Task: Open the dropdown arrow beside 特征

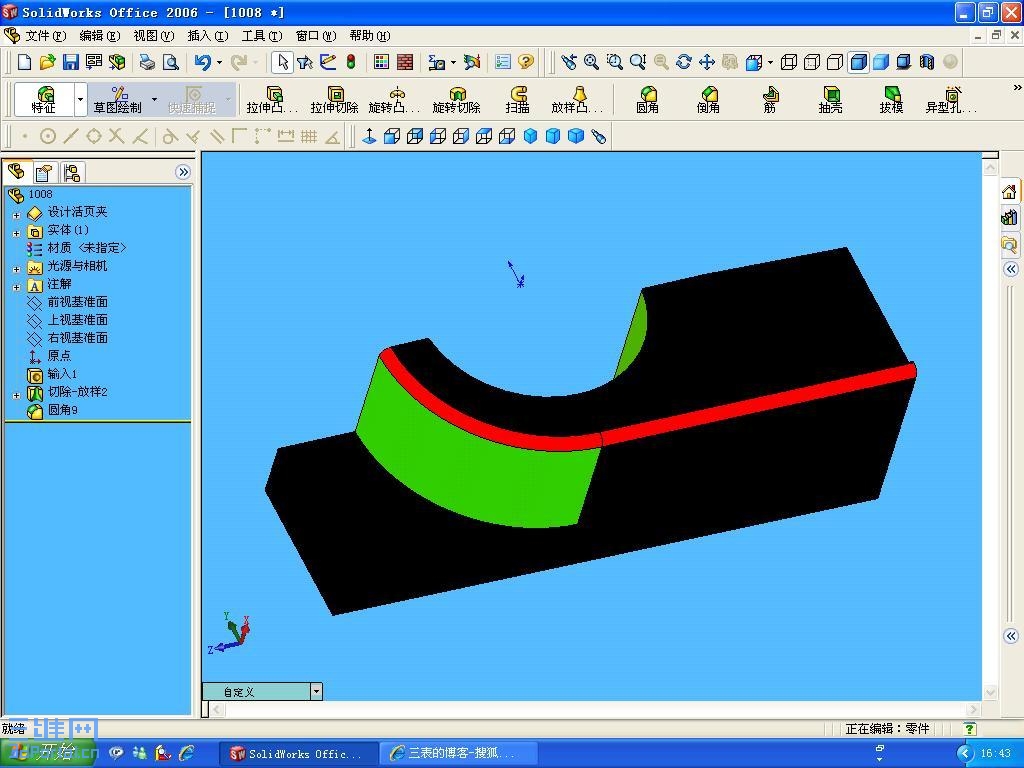Action: (80, 100)
